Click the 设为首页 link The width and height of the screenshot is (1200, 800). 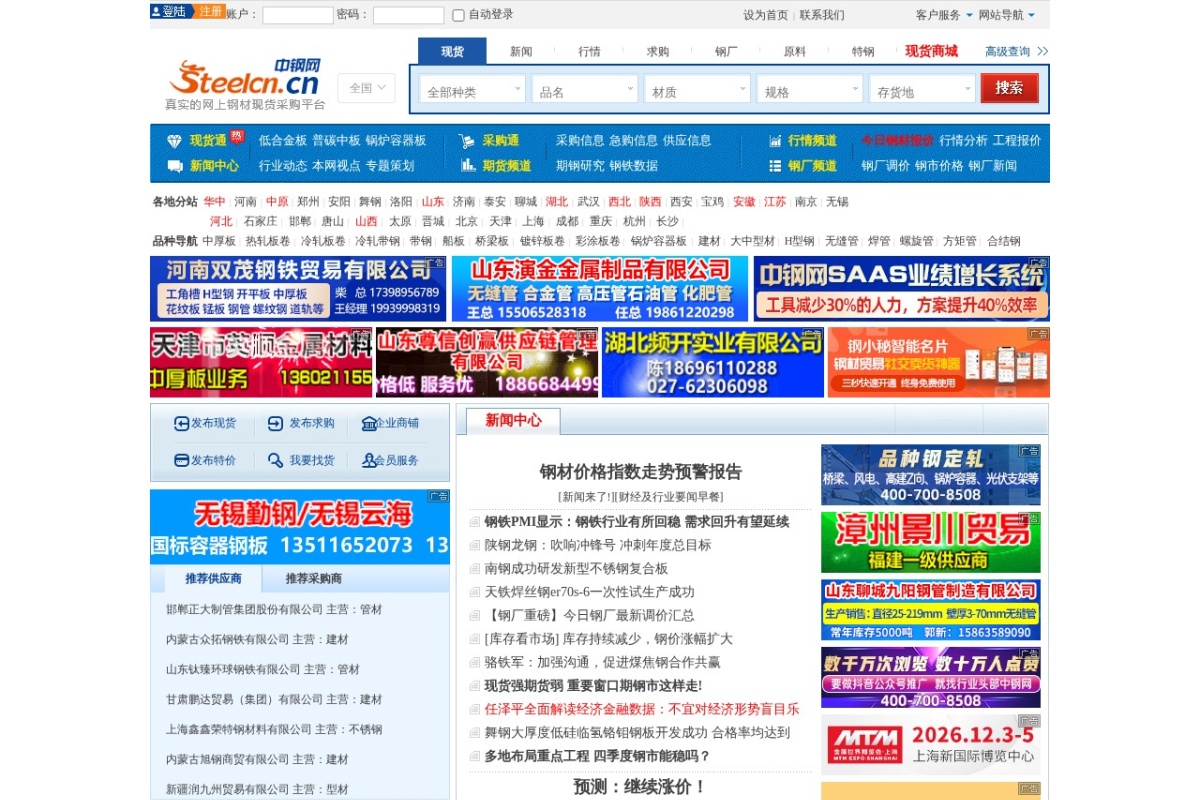766,15
